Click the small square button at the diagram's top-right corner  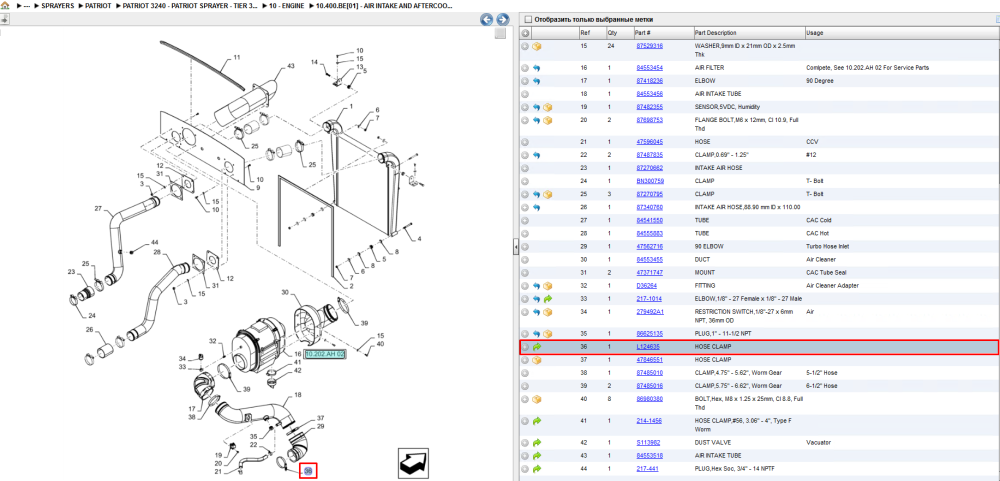click(x=501, y=34)
